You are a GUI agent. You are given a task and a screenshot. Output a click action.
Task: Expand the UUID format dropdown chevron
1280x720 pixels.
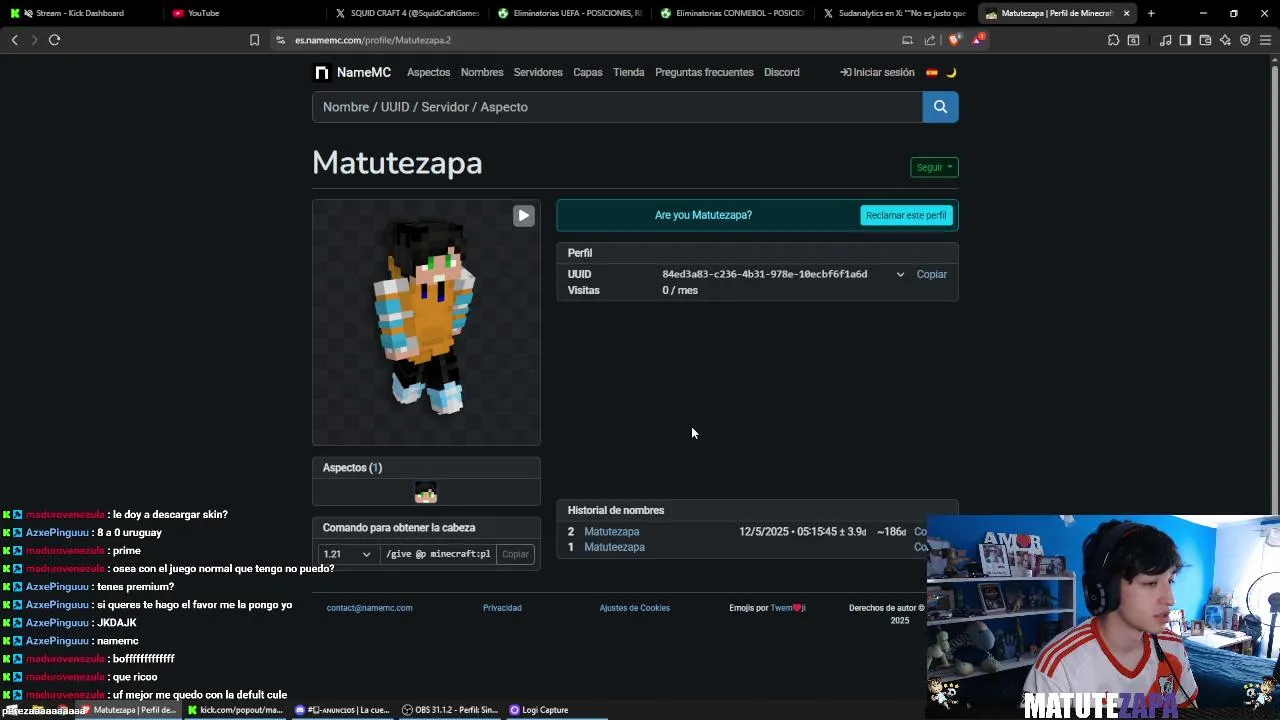coord(900,274)
